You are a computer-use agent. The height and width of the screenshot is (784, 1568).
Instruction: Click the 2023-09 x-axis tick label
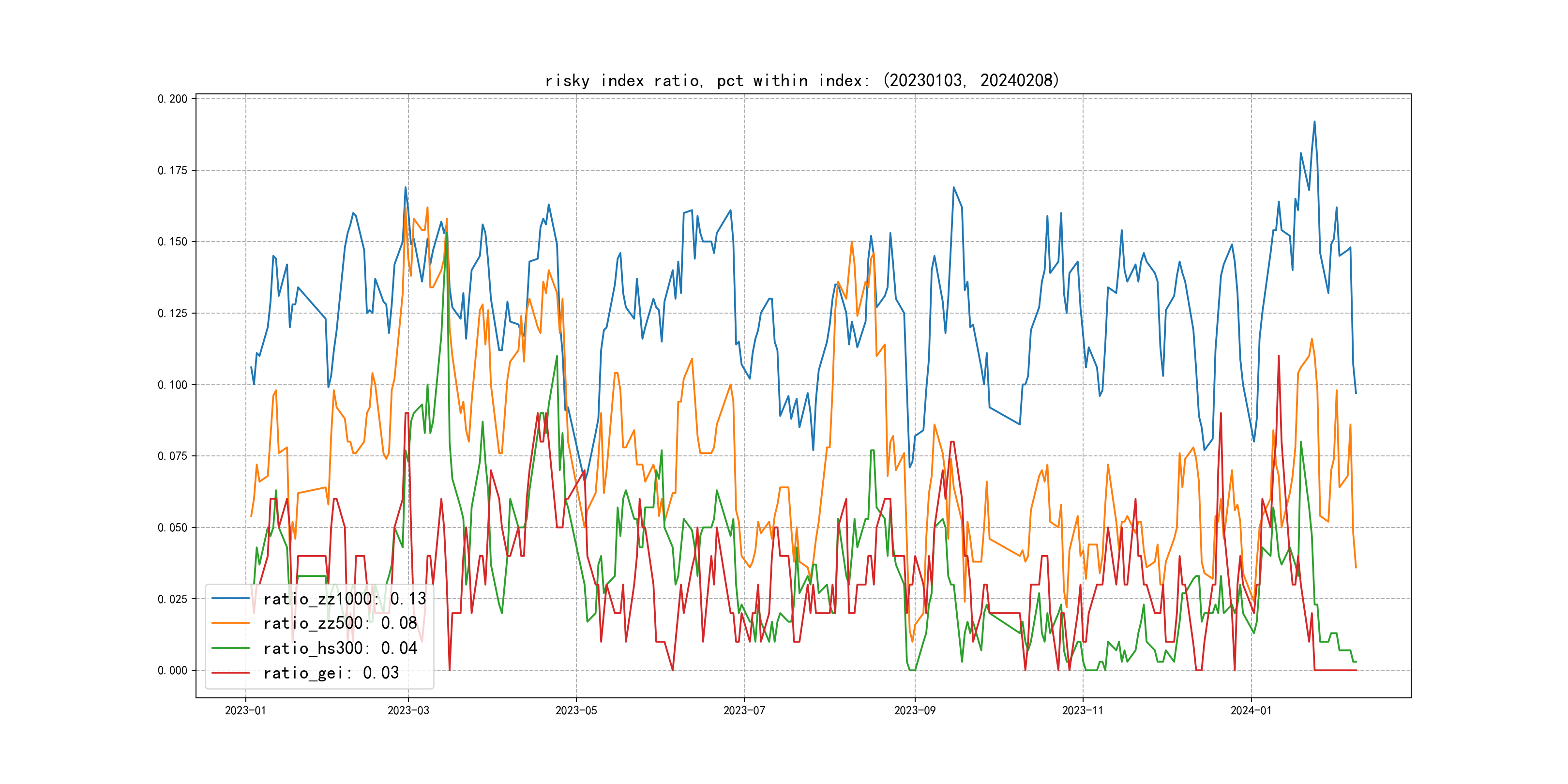[x=914, y=710]
